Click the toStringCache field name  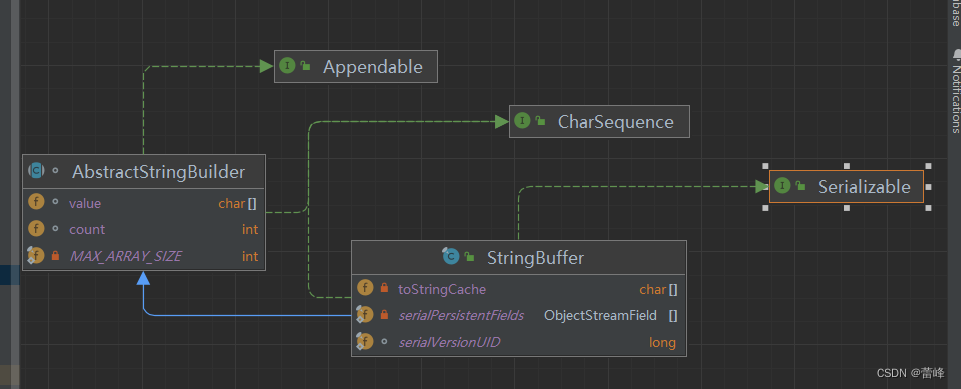point(441,289)
